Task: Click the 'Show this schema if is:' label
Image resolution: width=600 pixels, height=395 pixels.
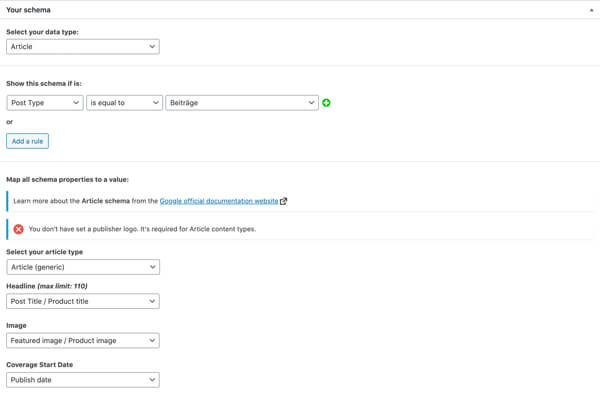Action: click(x=44, y=83)
